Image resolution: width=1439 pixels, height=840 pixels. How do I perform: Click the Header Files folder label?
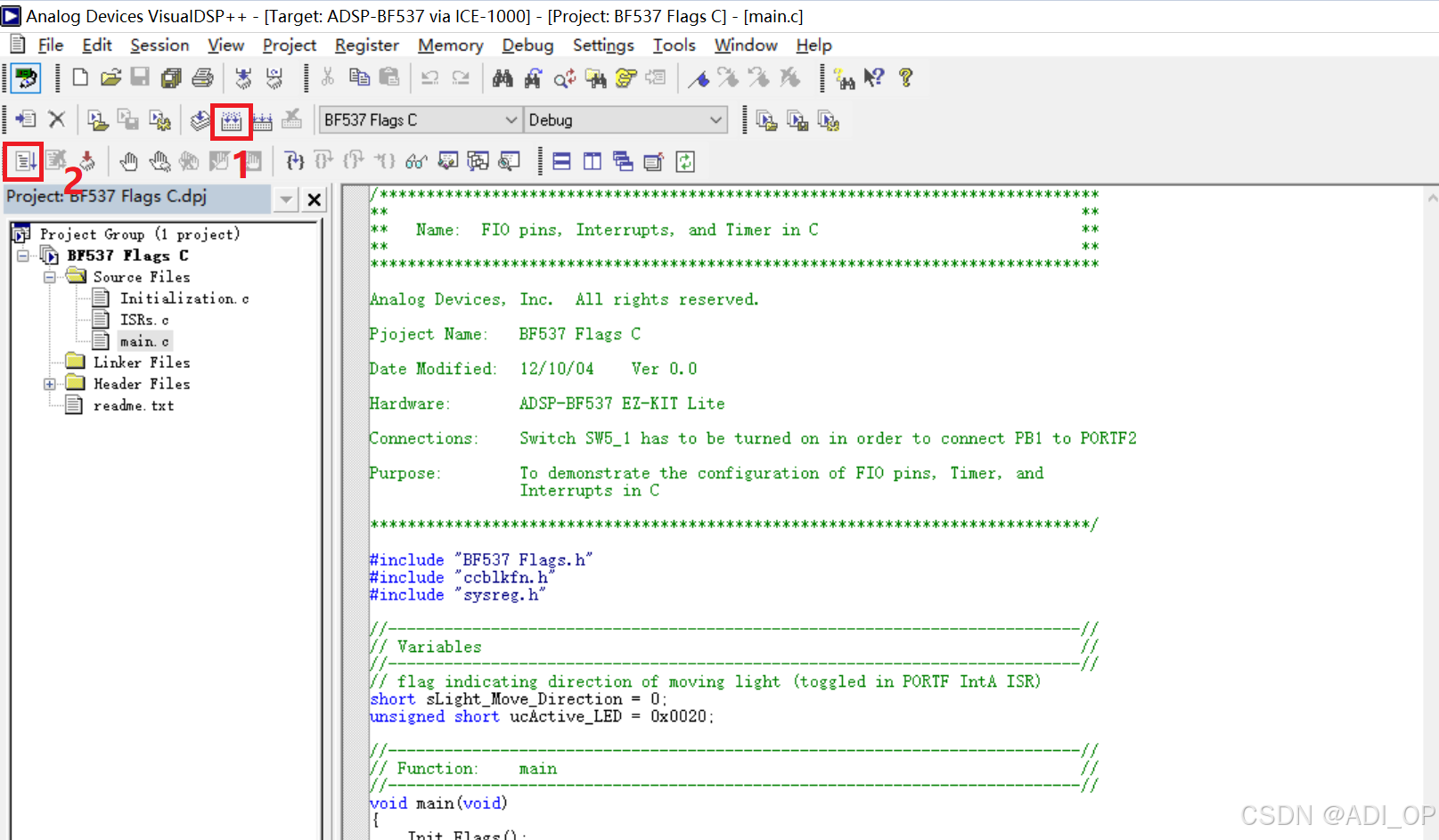tap(142, 384)
